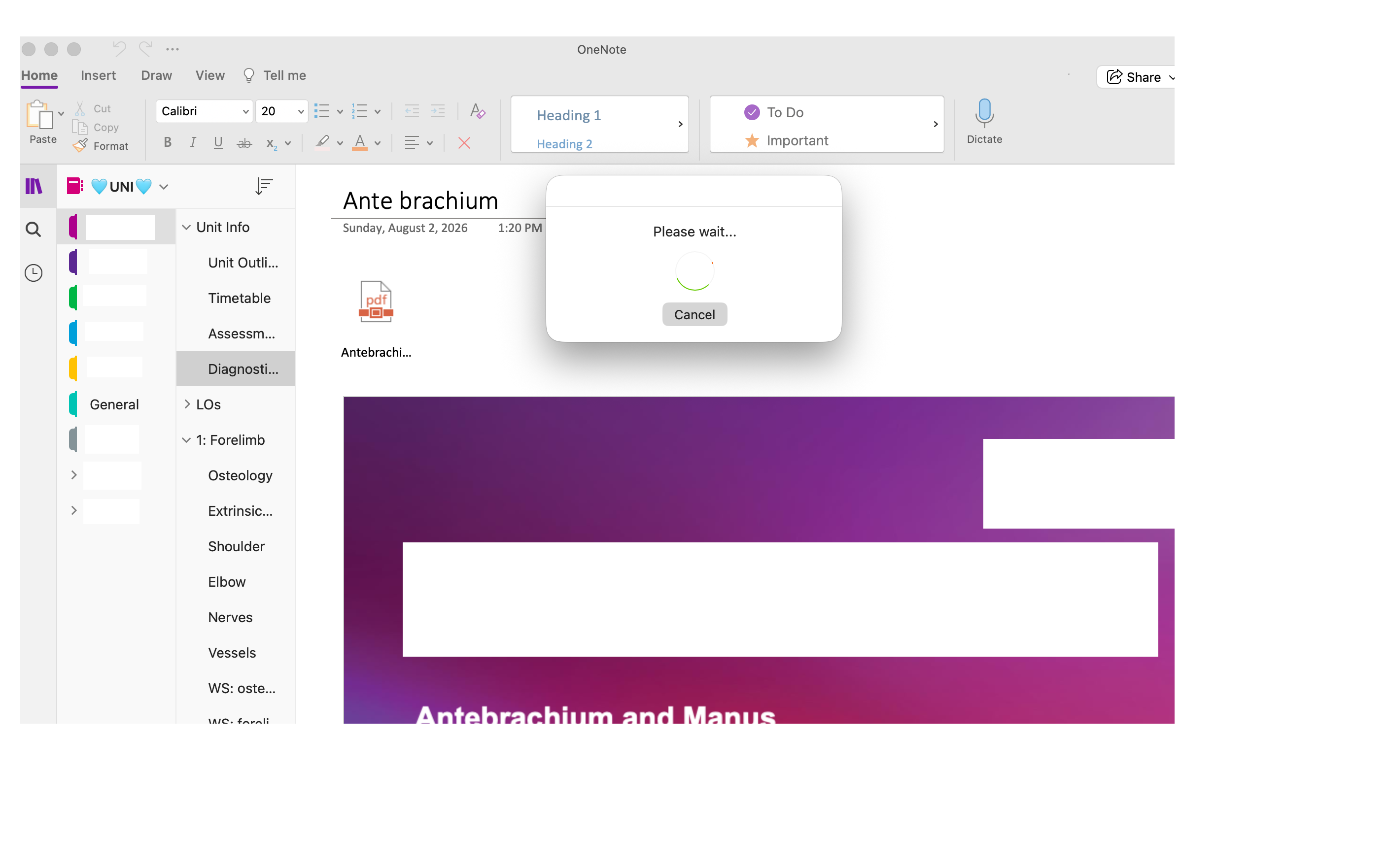1388x868 pixels.
Task: Toggle italic formatting
Action: click(x=193, y=142)
